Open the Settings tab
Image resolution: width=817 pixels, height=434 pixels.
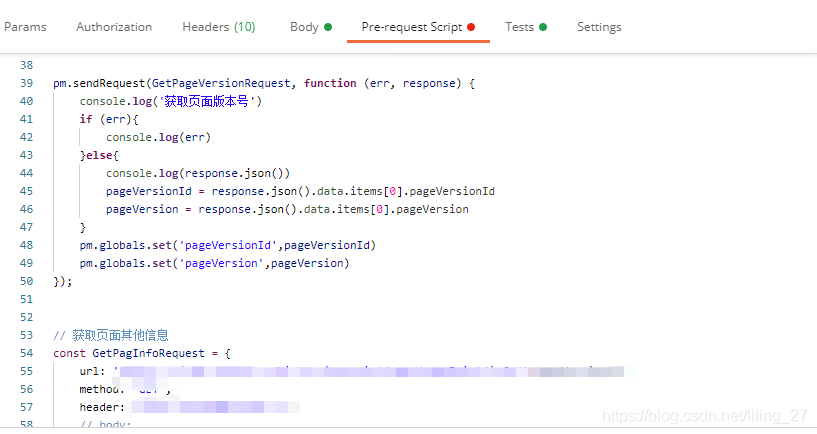pos(599,27)
